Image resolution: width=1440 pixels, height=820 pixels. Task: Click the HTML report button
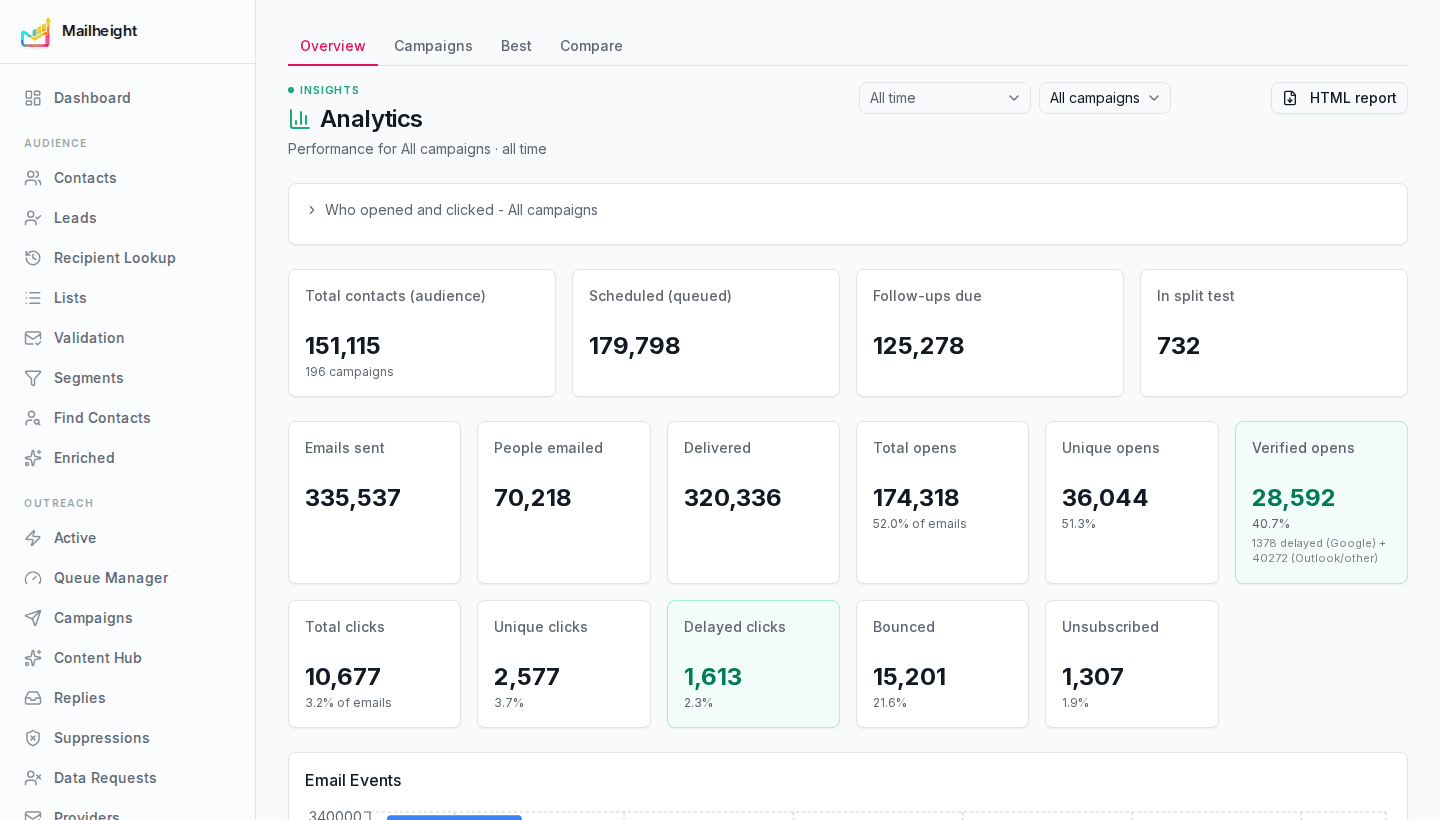coord(1339,98)
